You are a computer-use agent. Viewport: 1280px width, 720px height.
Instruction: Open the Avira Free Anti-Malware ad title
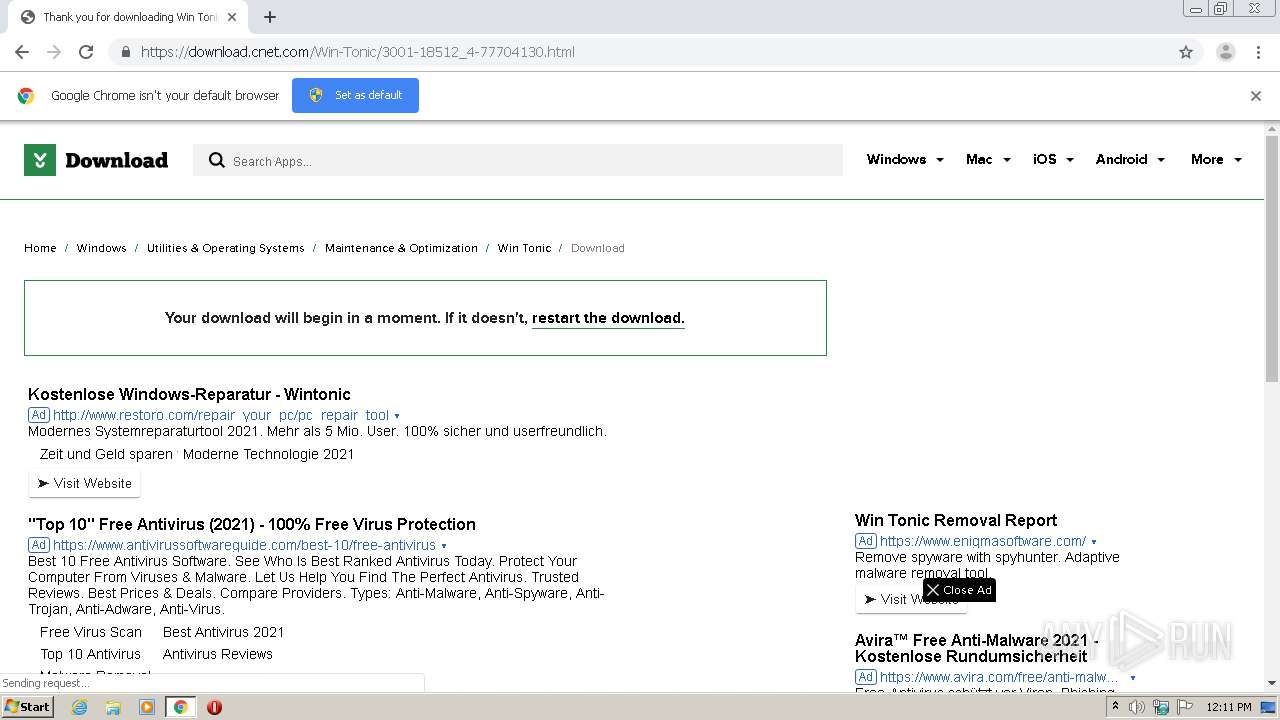point(977,648)
